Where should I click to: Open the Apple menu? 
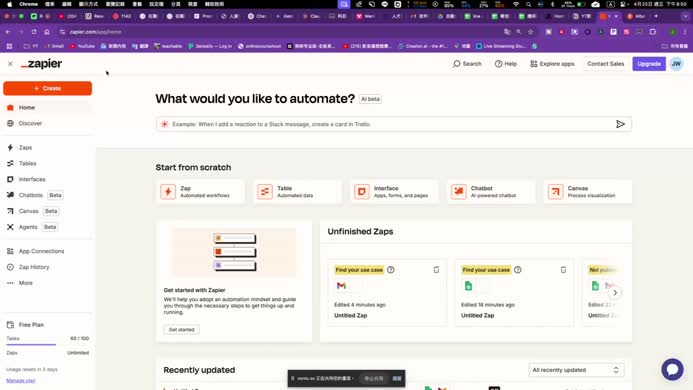[x=10, y=4]
